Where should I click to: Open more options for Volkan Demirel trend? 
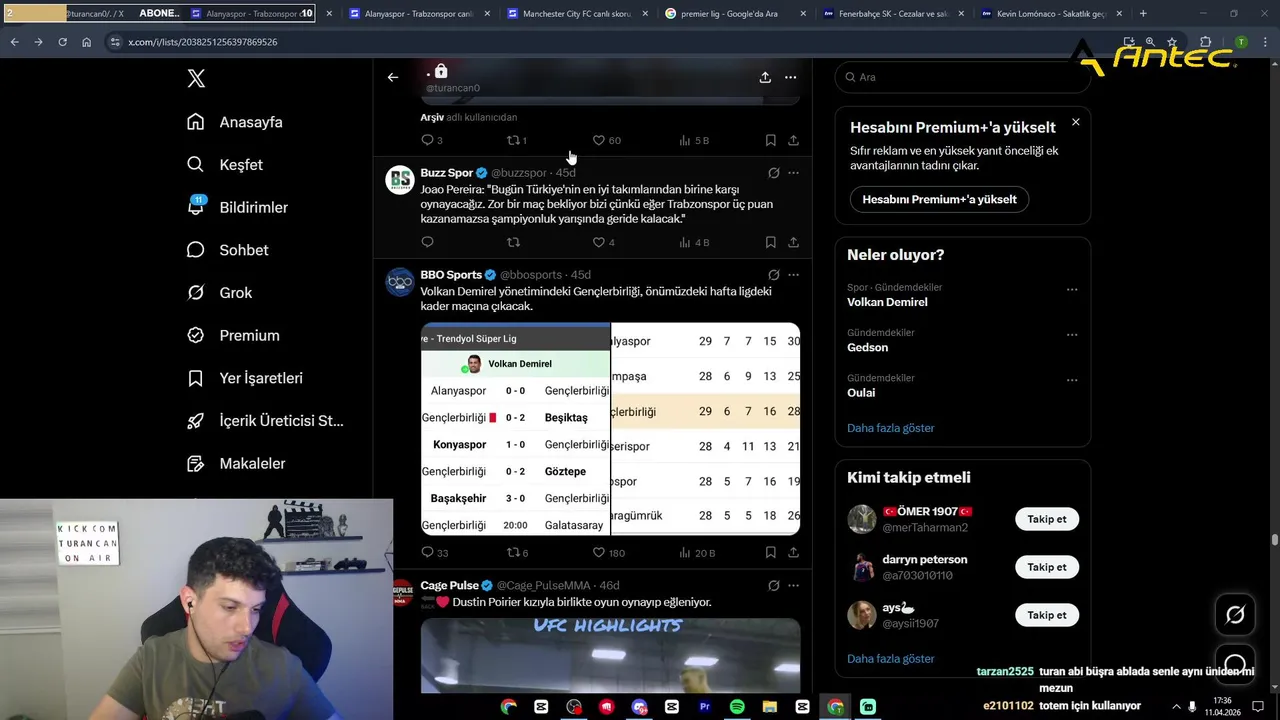tap(1071, 290)
